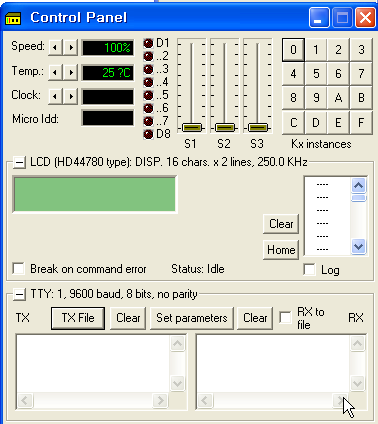Open Set parameters for TTY
This screenshot has width=378, height=424.
[192, 318]
